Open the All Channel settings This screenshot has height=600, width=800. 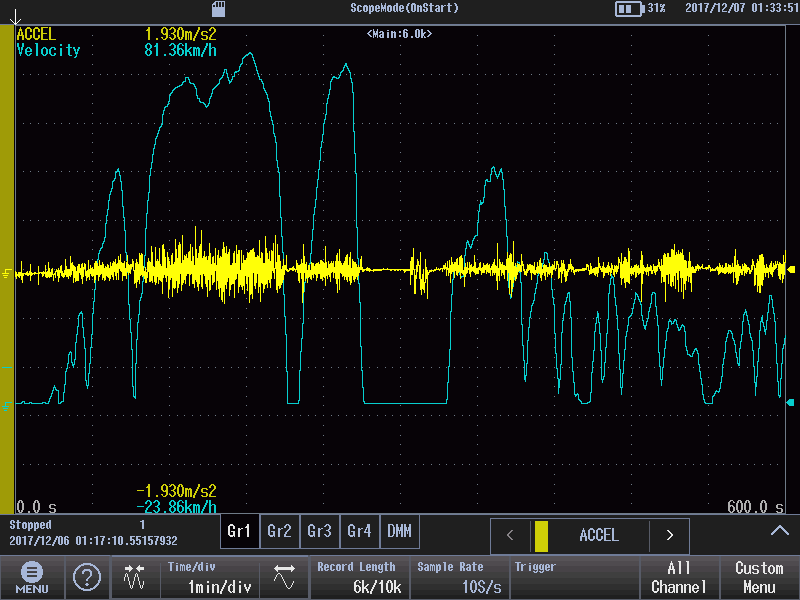coord(679,577)
